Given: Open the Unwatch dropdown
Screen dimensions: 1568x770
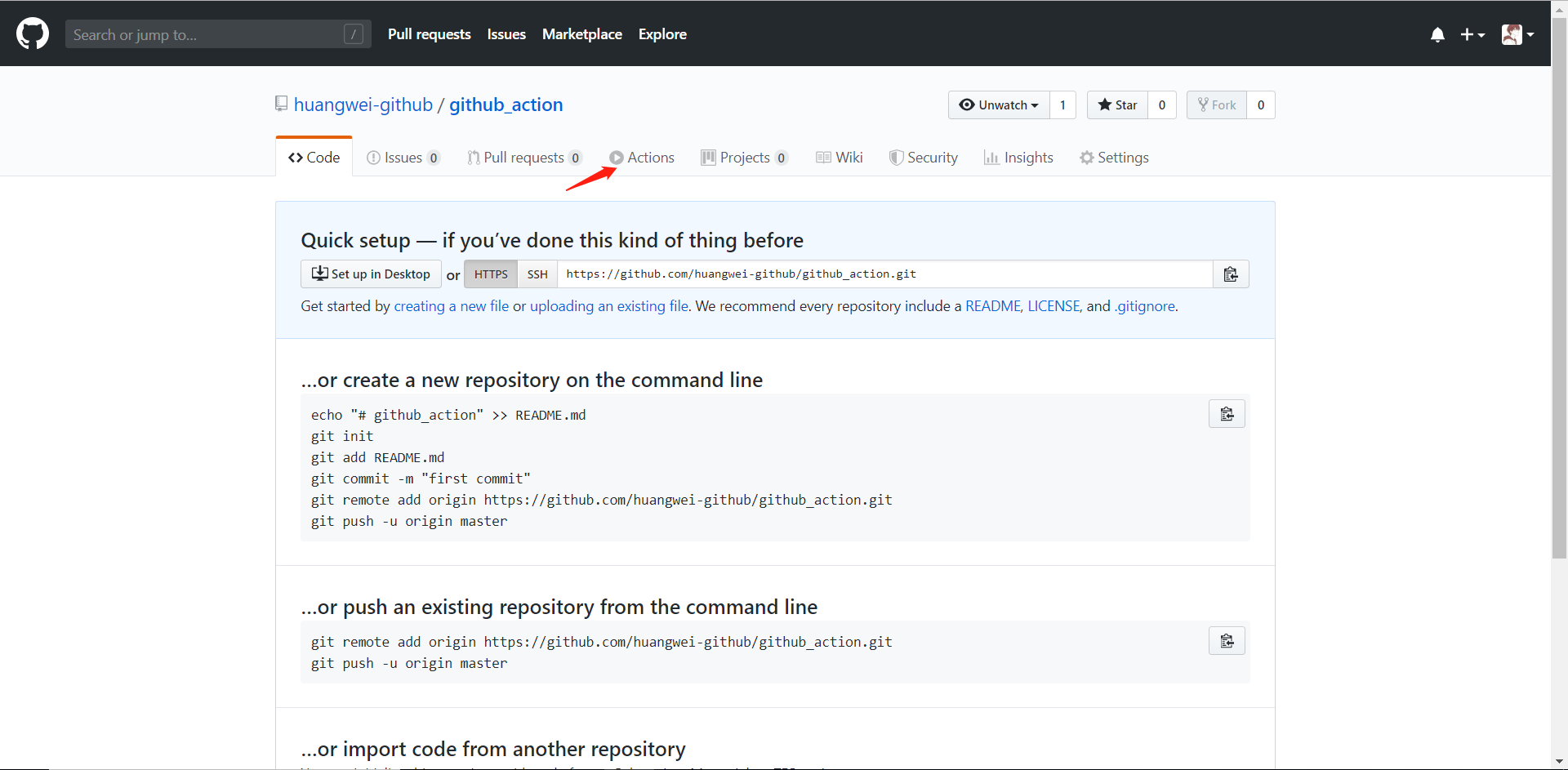Looking at the screenshot, I should click(x=998, y=105).
